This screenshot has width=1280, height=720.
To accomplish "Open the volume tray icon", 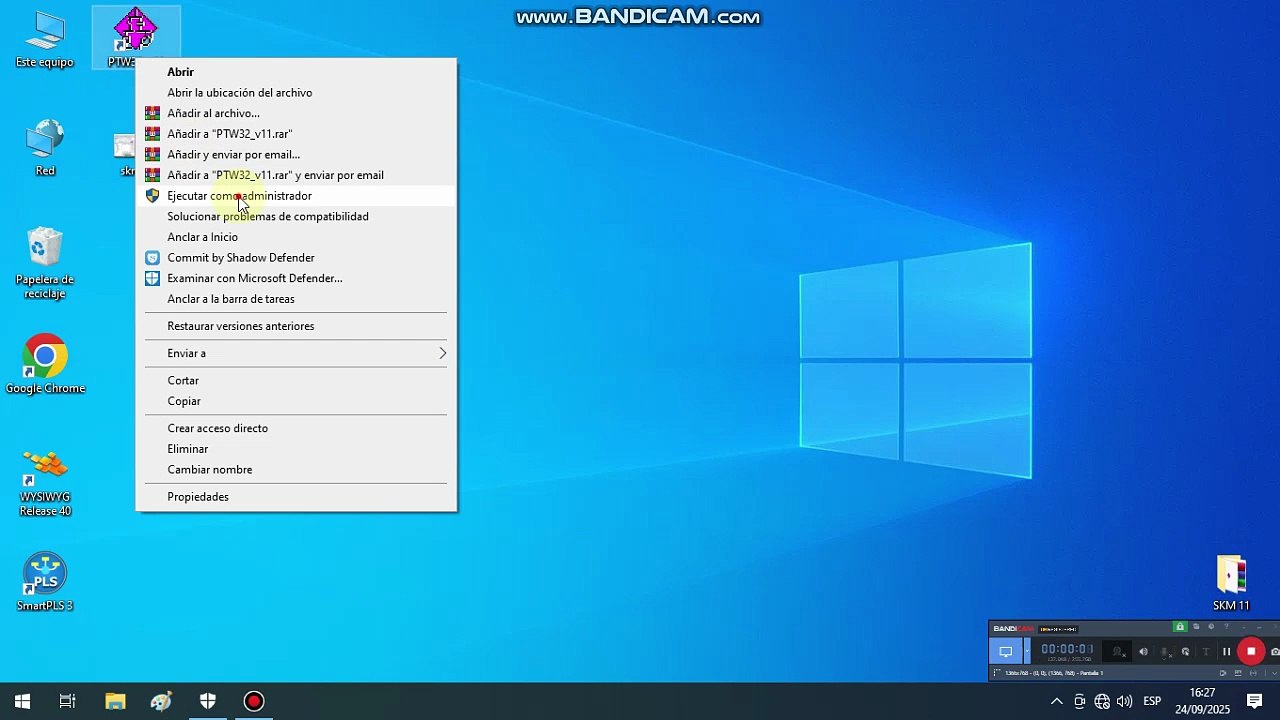I will coord(1125,702).
